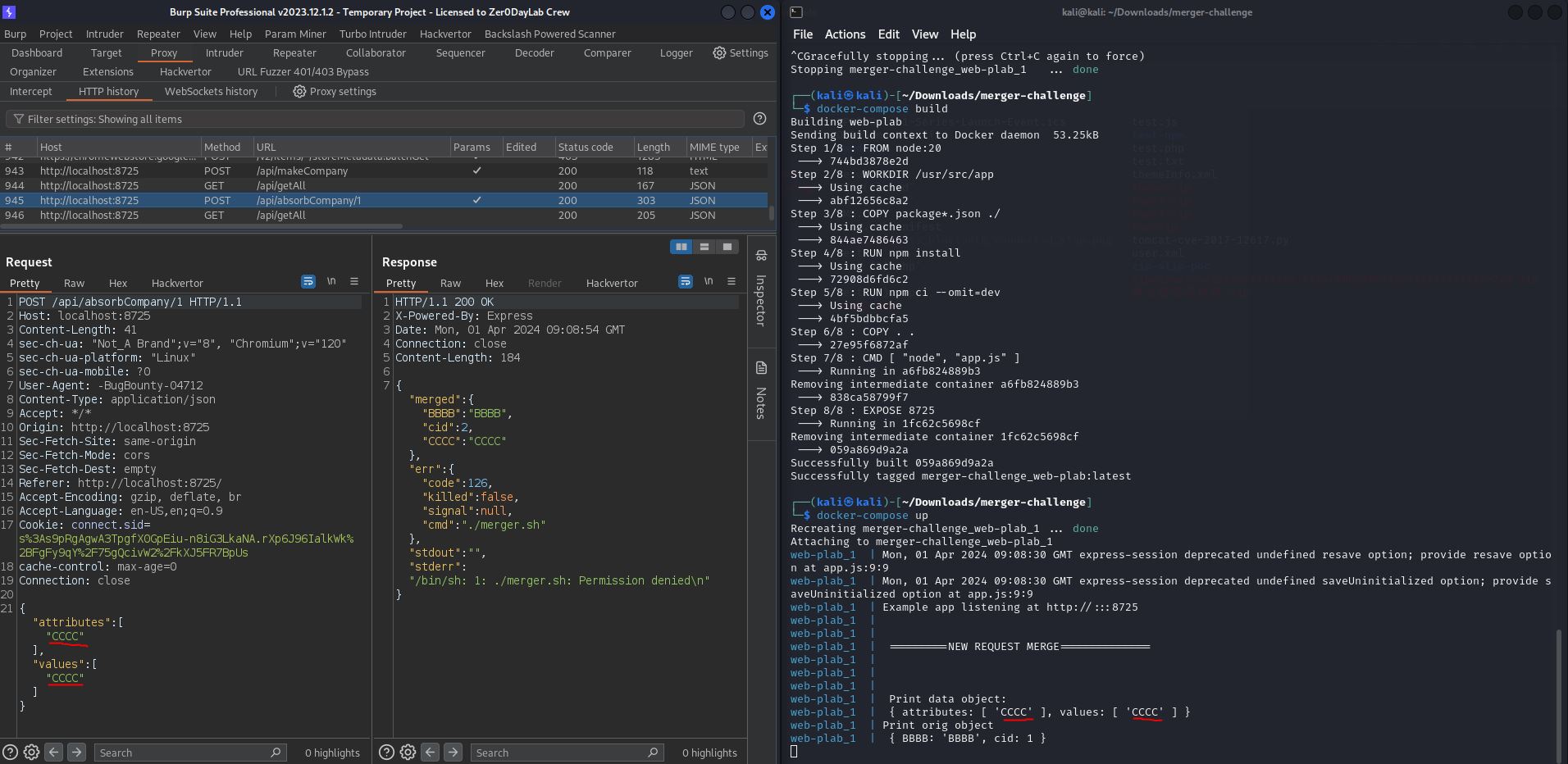The image size is (1568, 764).
Task: Open the Turbo Intruder menu
Action: pyautogui.click(x=373, y=34)
